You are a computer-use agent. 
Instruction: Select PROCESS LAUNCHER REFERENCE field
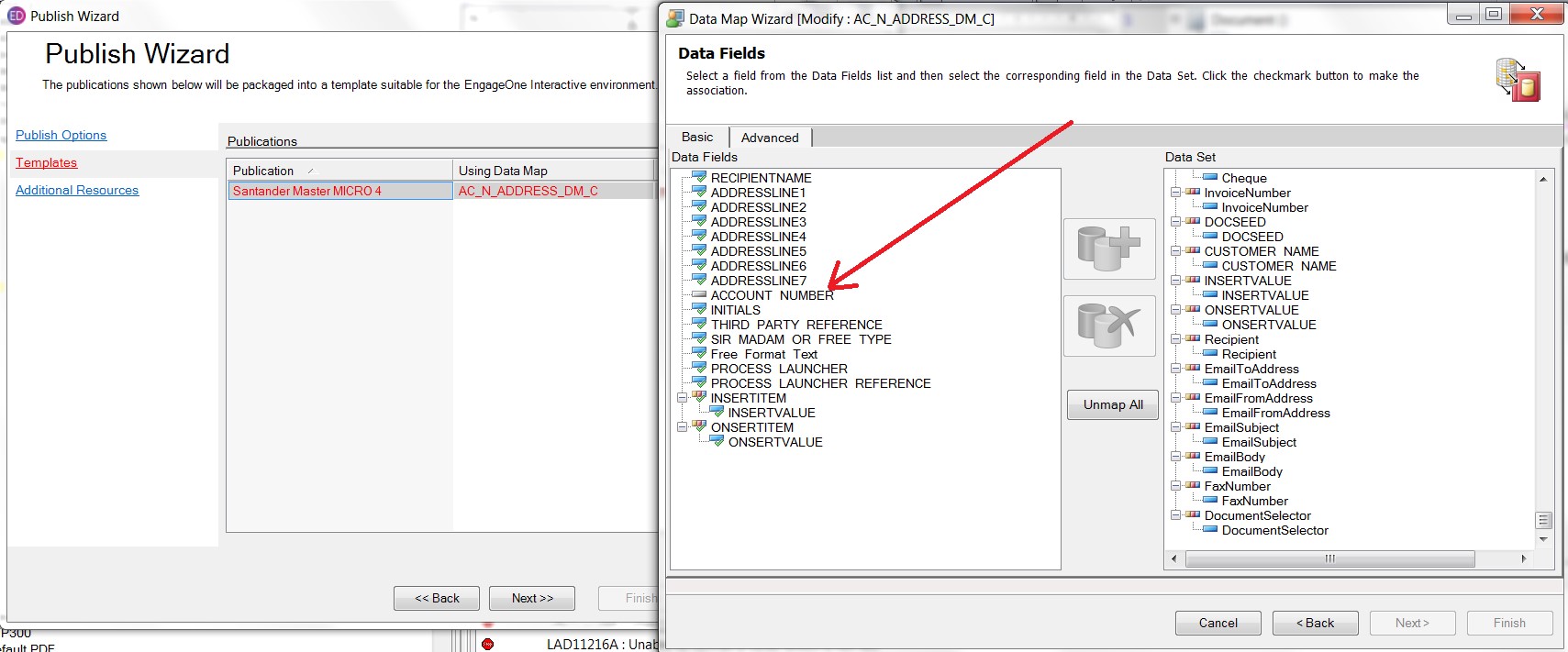click(820, 383)
